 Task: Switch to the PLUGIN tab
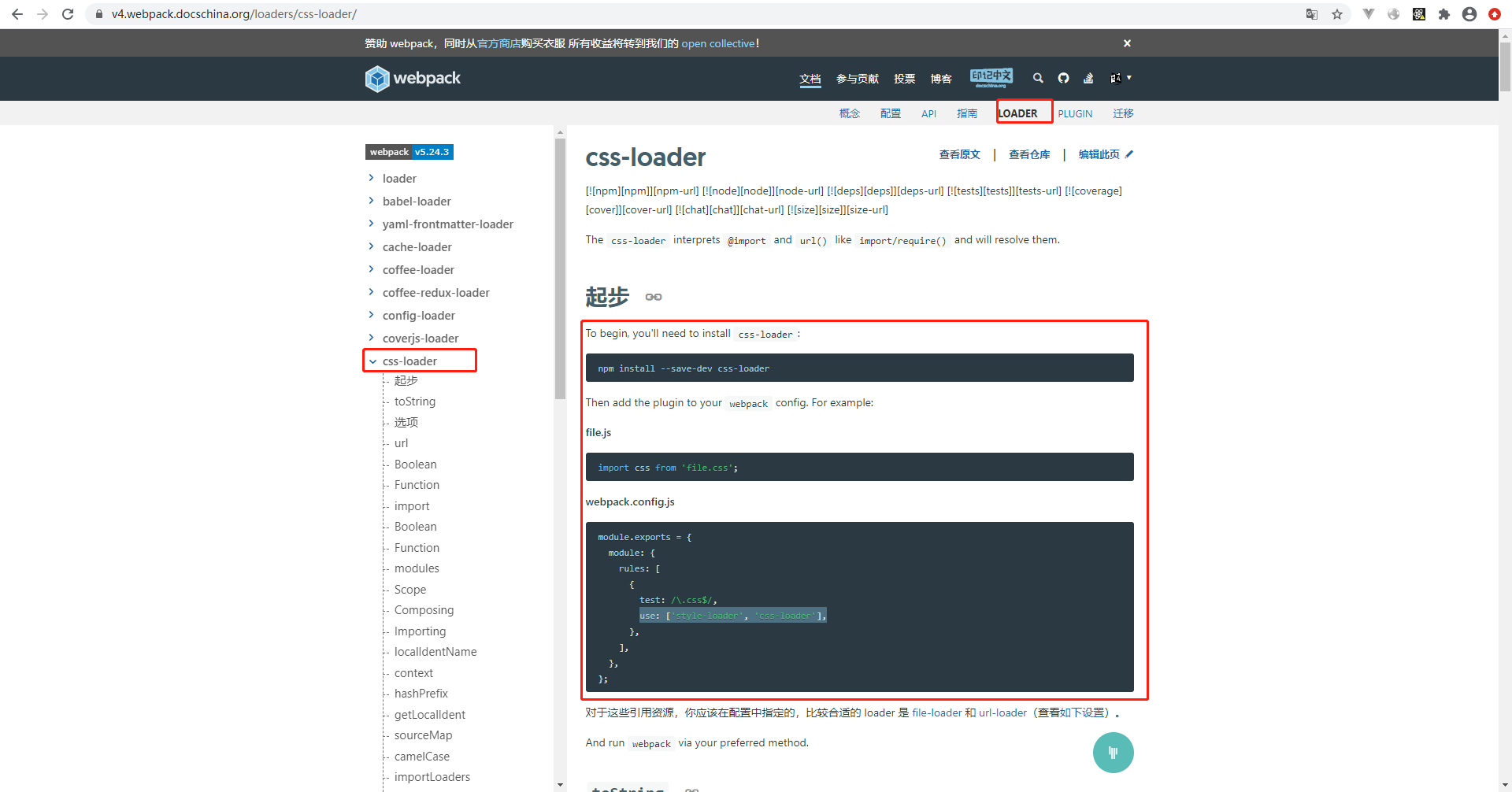(x=1075, y=113)
